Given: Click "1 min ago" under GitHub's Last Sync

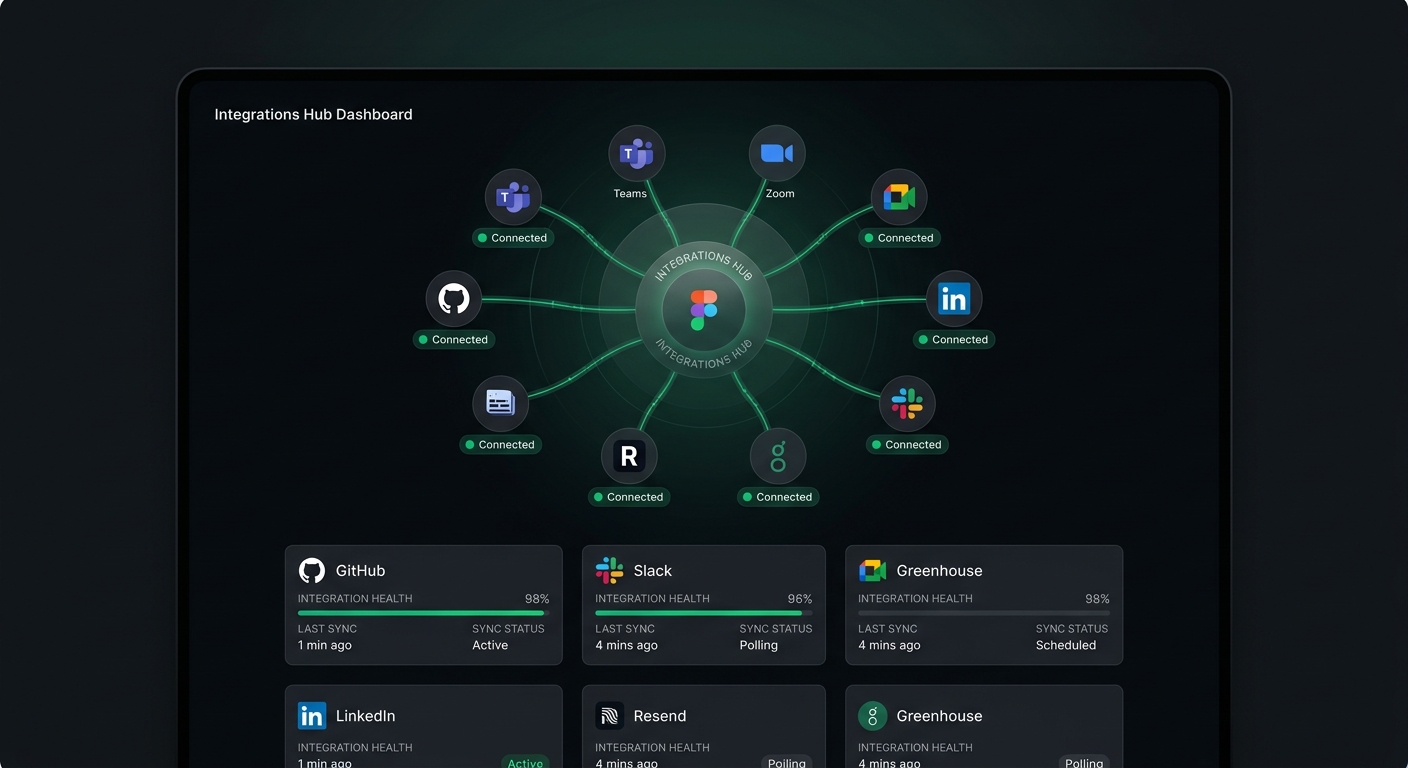Looking at the screenshot, I should (325, 646).
